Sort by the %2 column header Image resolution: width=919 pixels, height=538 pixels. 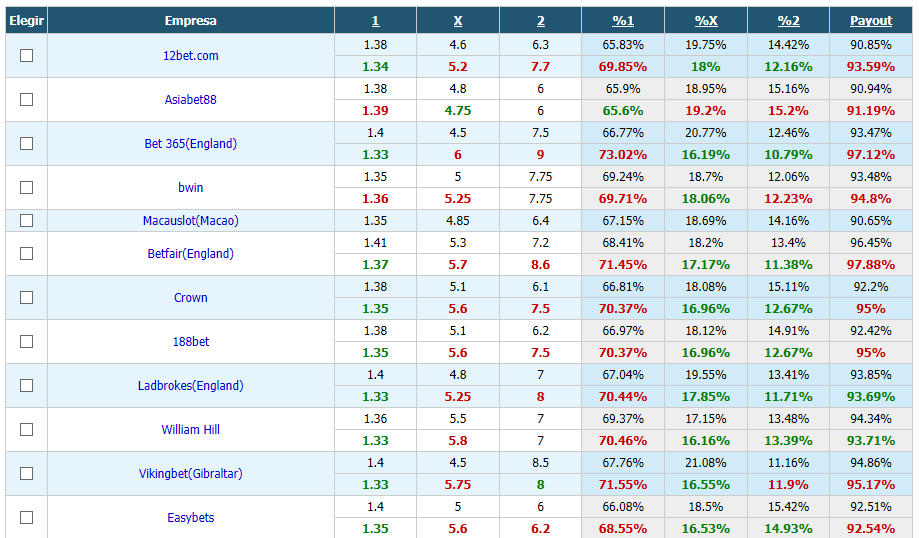[x=788, y=21]
